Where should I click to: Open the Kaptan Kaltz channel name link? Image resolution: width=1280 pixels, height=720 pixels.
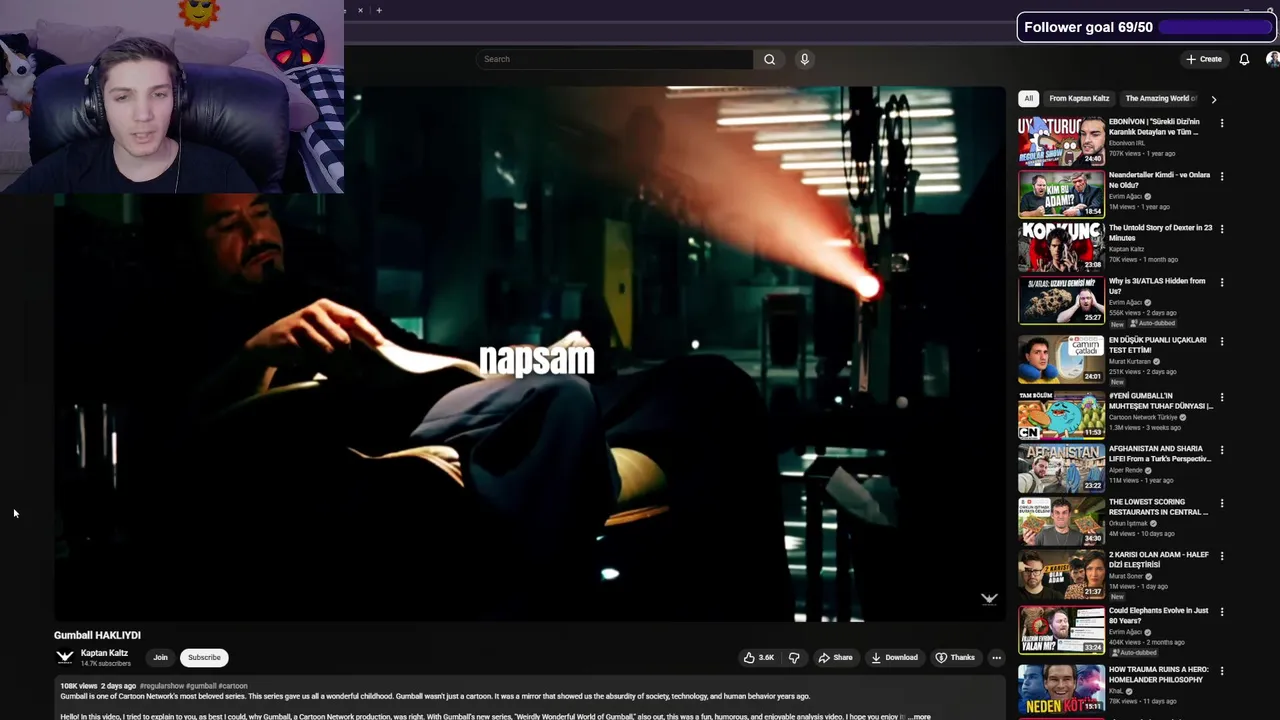(104, 653)
